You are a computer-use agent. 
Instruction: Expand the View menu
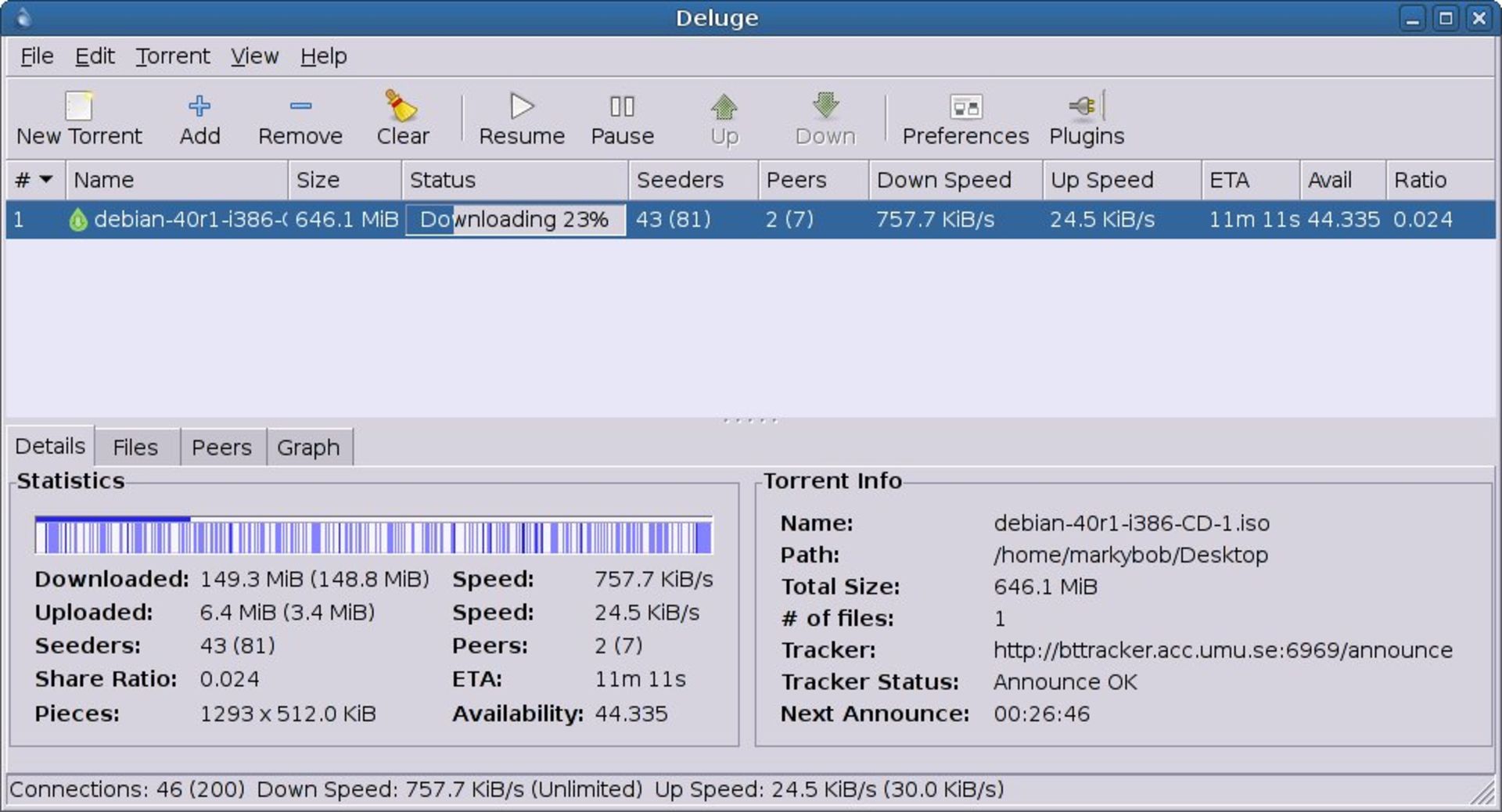pyautogui.click(x=254, y=56)
